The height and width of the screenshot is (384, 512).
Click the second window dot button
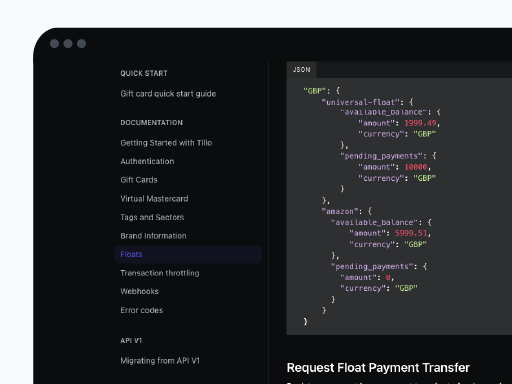click(68, 44)
